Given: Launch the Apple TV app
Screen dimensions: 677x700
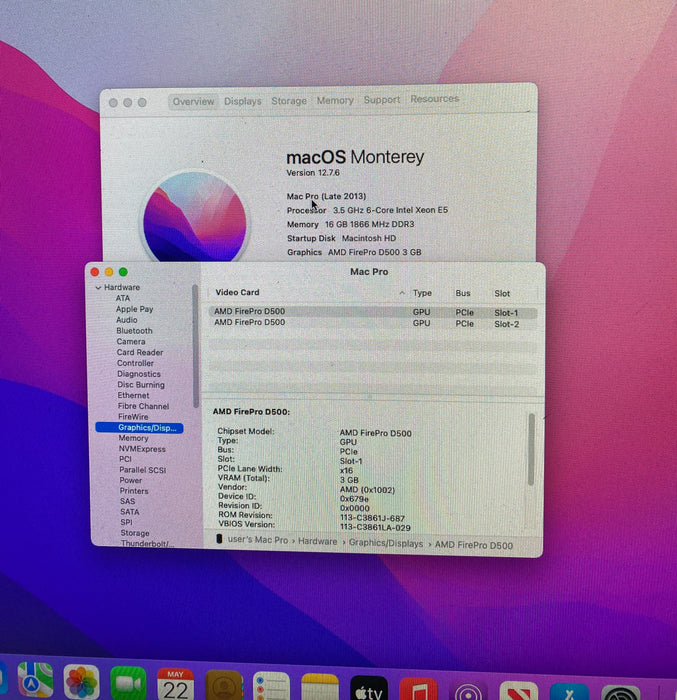Looking at the screenshot, I should point(369,688).
